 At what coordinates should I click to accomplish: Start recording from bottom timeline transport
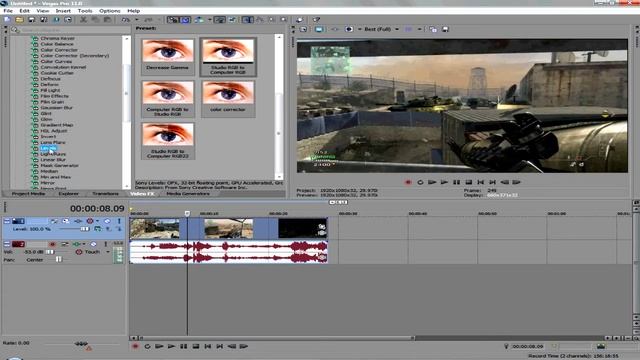tap(135, 347)
